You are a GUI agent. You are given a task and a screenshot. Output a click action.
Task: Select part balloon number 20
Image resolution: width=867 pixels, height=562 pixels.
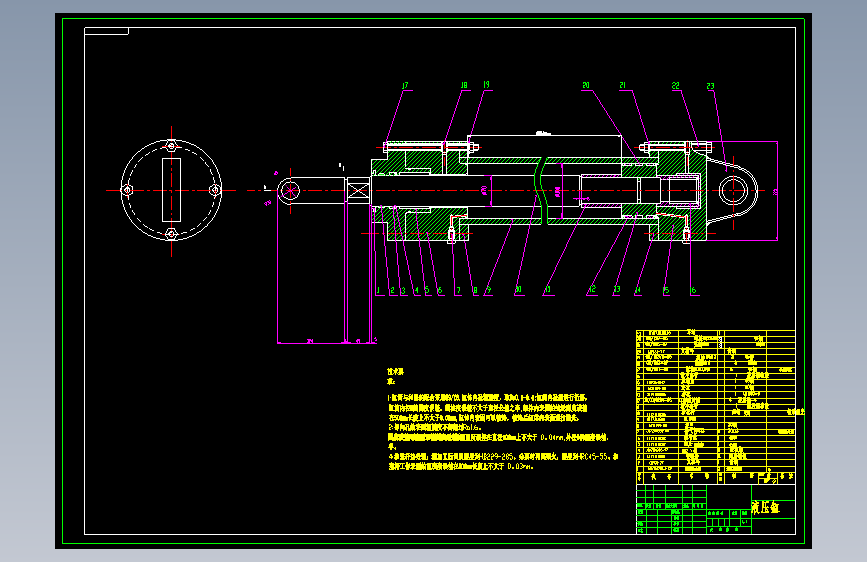coord(586,85)
